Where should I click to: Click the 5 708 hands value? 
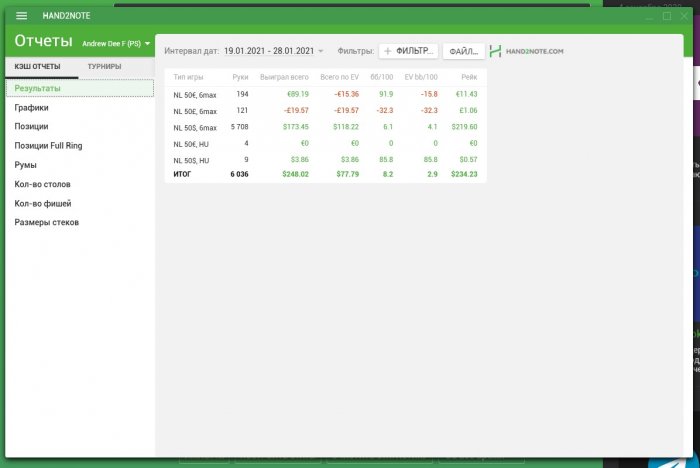[x=239, y=127]
